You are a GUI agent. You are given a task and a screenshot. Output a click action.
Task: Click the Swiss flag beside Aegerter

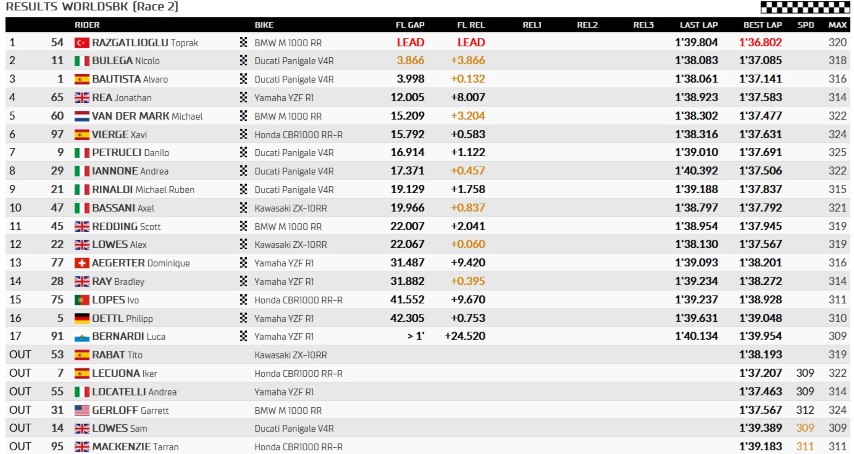pyautogui.click(x=82, y=263)
